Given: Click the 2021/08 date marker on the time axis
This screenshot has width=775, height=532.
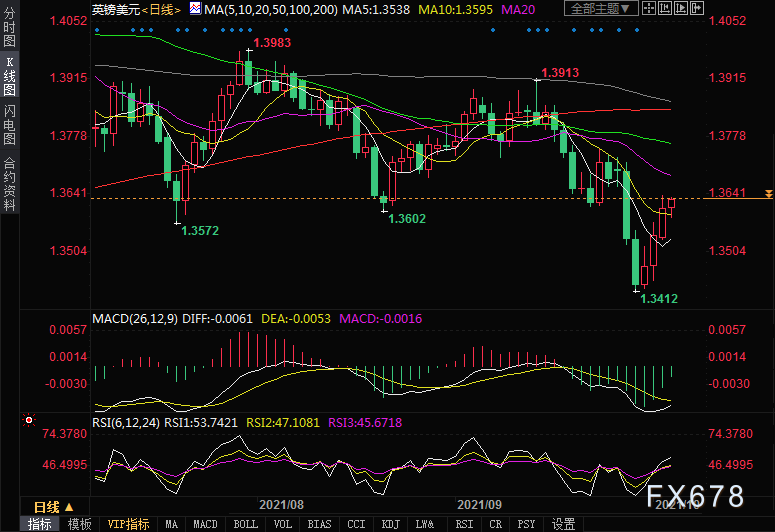Looking at the screenshot, I should click(x=281, y=505).
